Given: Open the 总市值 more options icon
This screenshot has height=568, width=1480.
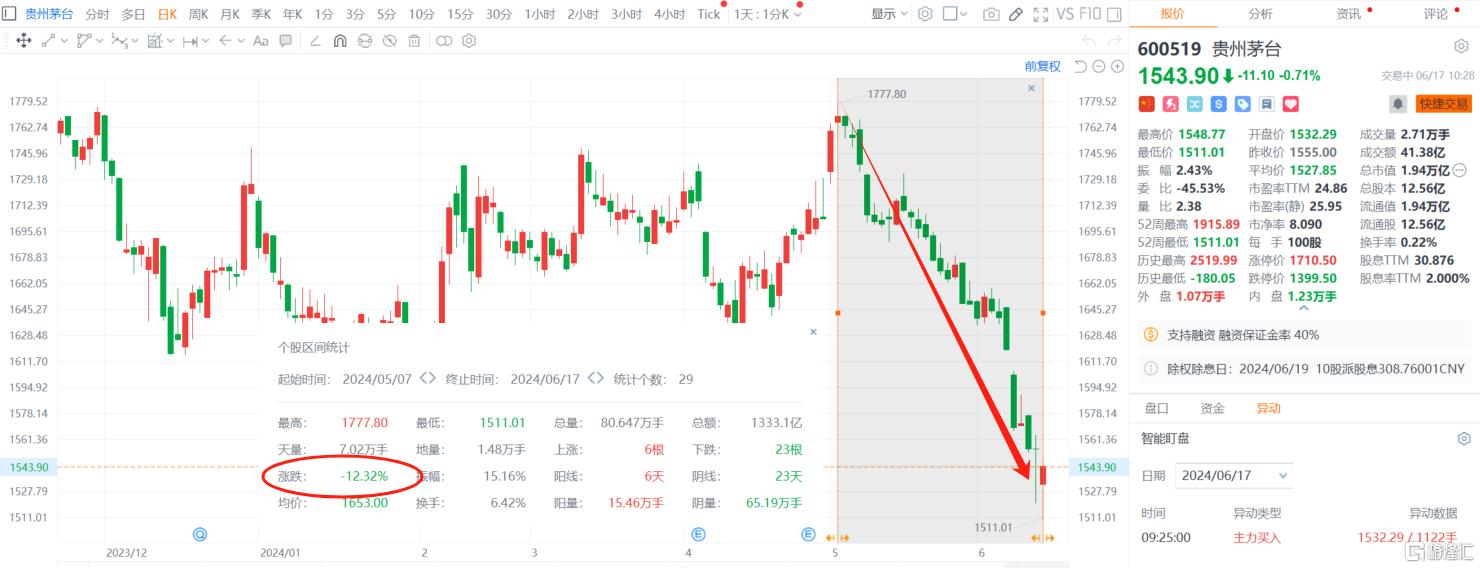Looking at the screenshot, I should pyautogui.click(x=1459, y=169).
